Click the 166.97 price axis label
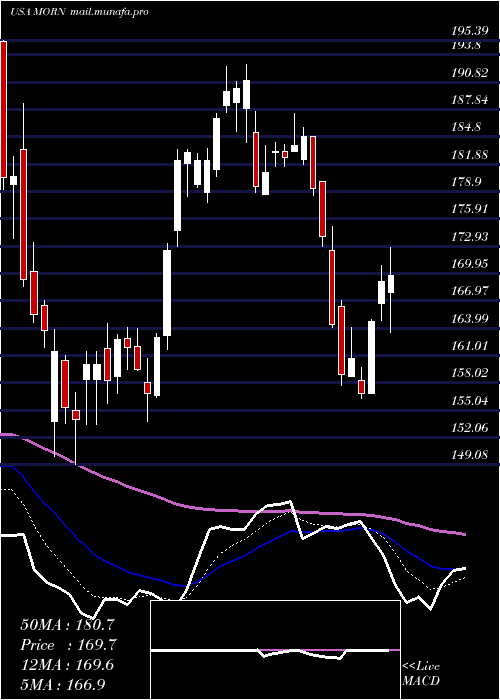500x700 pixels. [x=469, y=291]
